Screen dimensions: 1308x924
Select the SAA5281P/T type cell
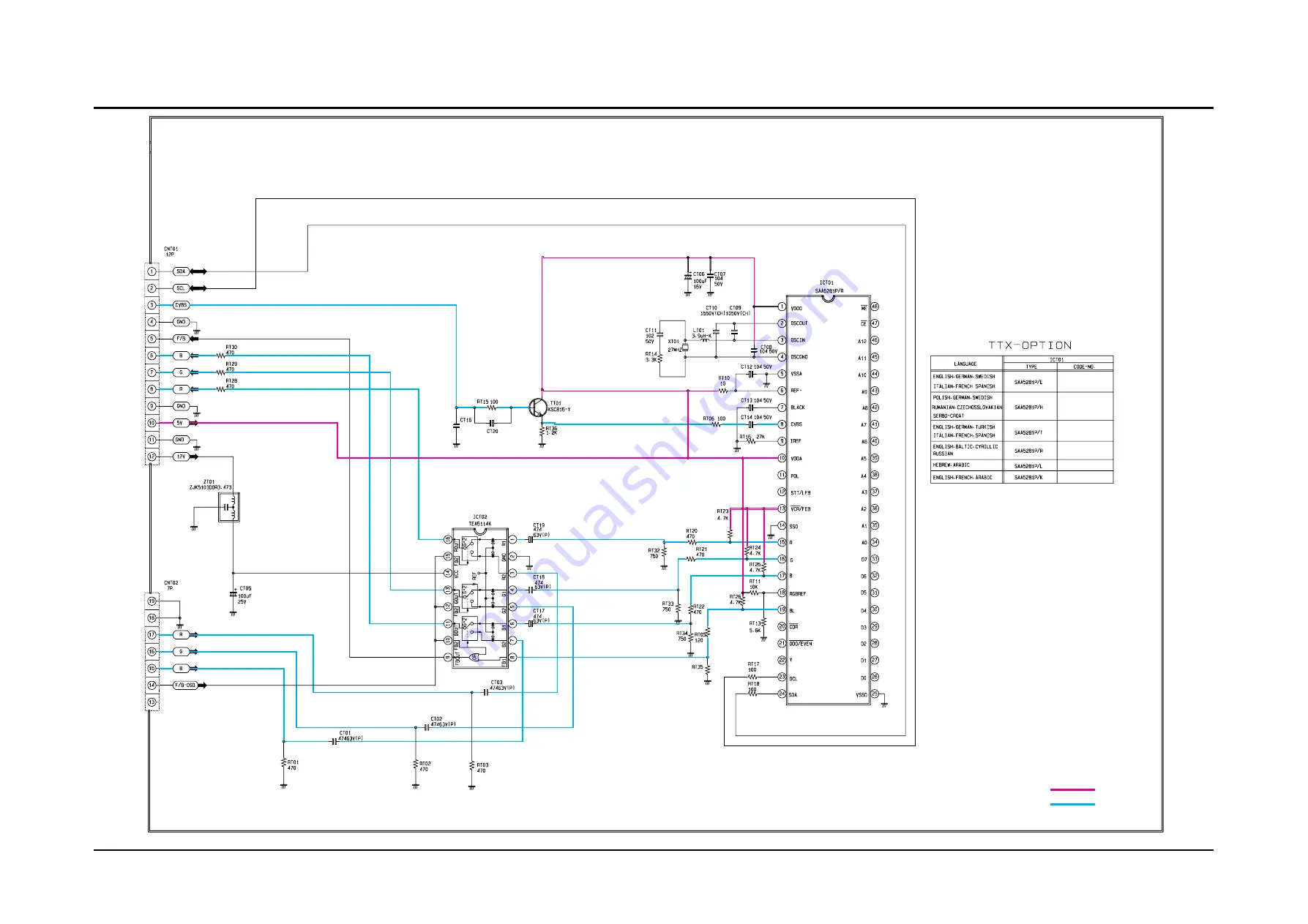pos(1028,432)
